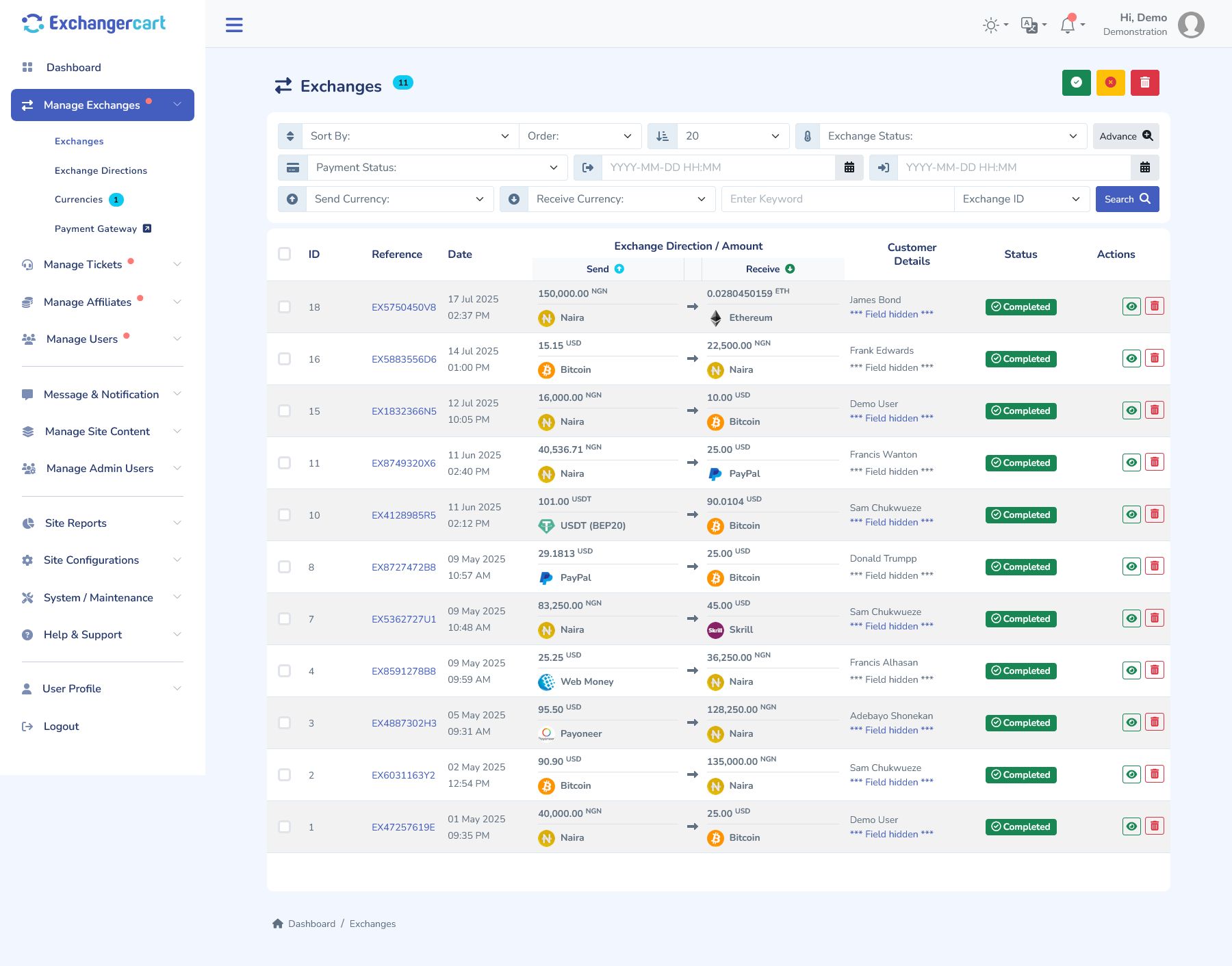Expand Manage Tickets in sidebar
This screenshot has width=1232, height=966.
(x=103, y=265)
